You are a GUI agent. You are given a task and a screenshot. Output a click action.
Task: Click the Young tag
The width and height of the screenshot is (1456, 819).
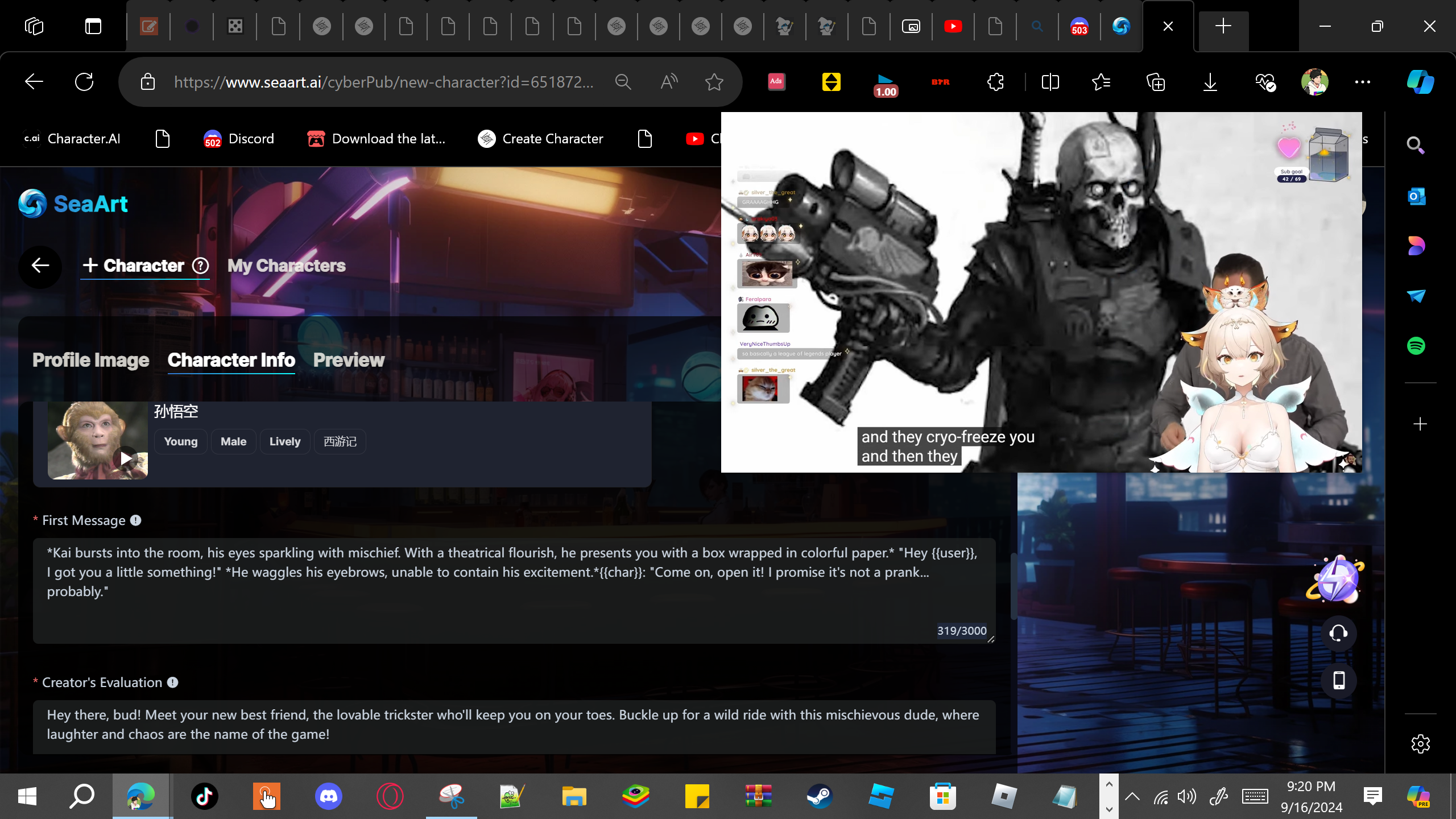(181, 441)
